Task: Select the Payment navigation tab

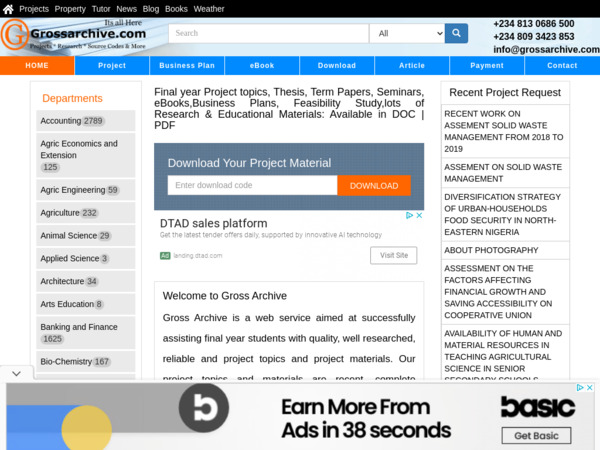Action: pyautogui.click(x=487, y=65)
